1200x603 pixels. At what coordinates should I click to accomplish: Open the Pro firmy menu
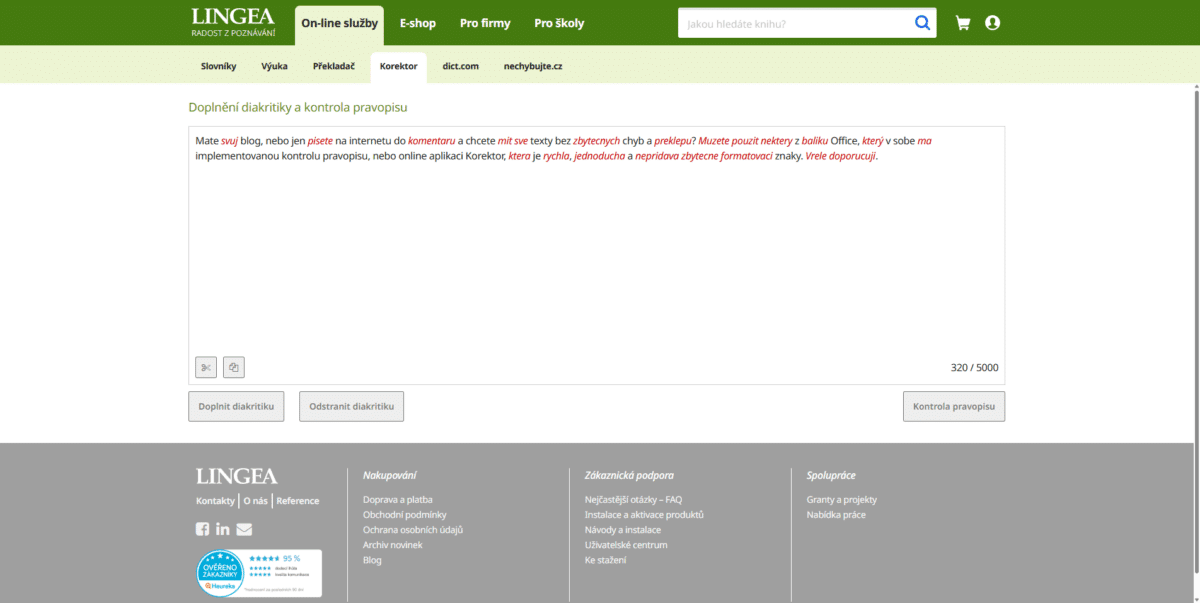(485, 23)
